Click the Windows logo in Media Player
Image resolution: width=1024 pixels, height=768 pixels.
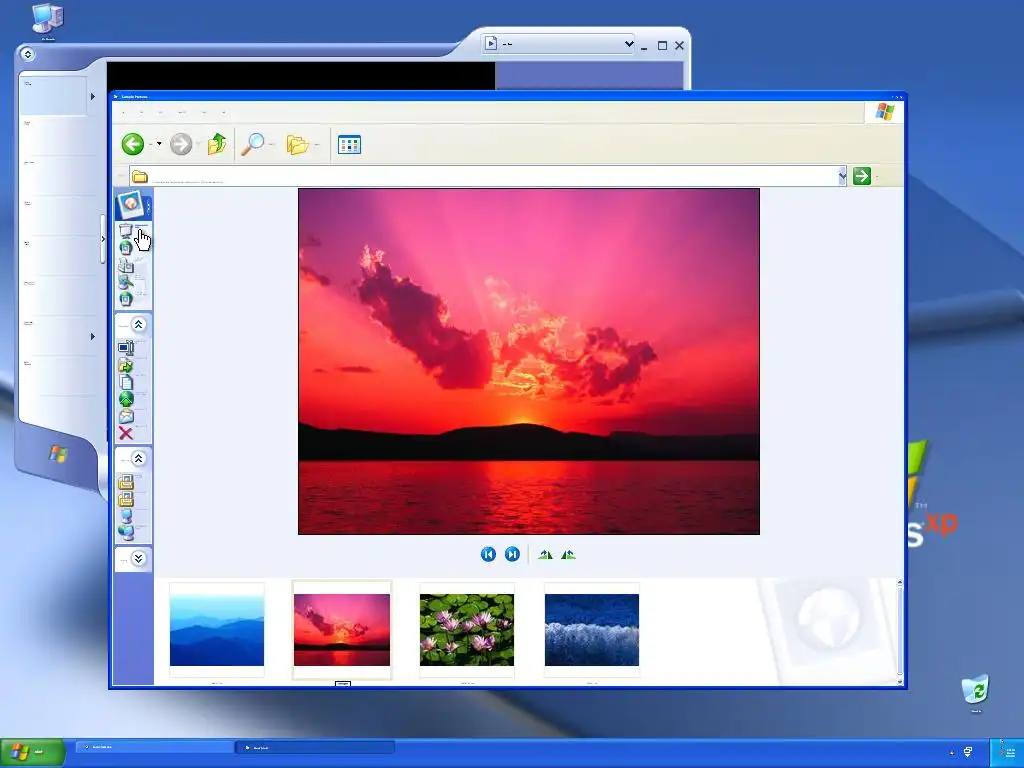(58, 454)
